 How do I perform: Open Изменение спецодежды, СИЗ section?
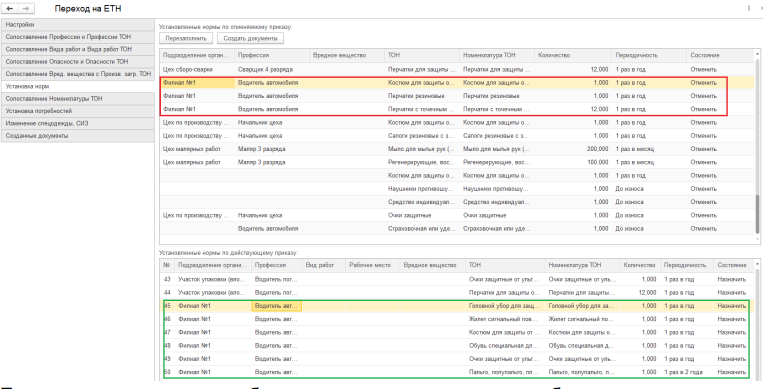78,123
